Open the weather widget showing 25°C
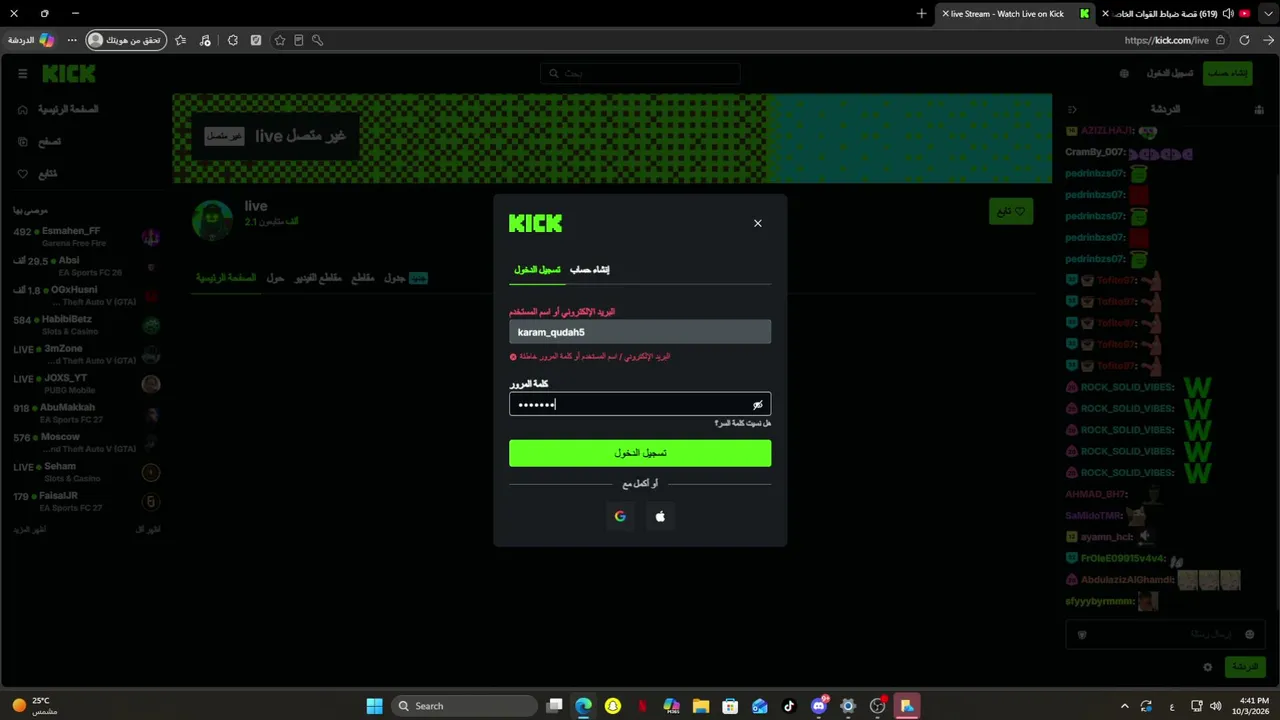This screenshot has width=1280, height=720. 34,706
